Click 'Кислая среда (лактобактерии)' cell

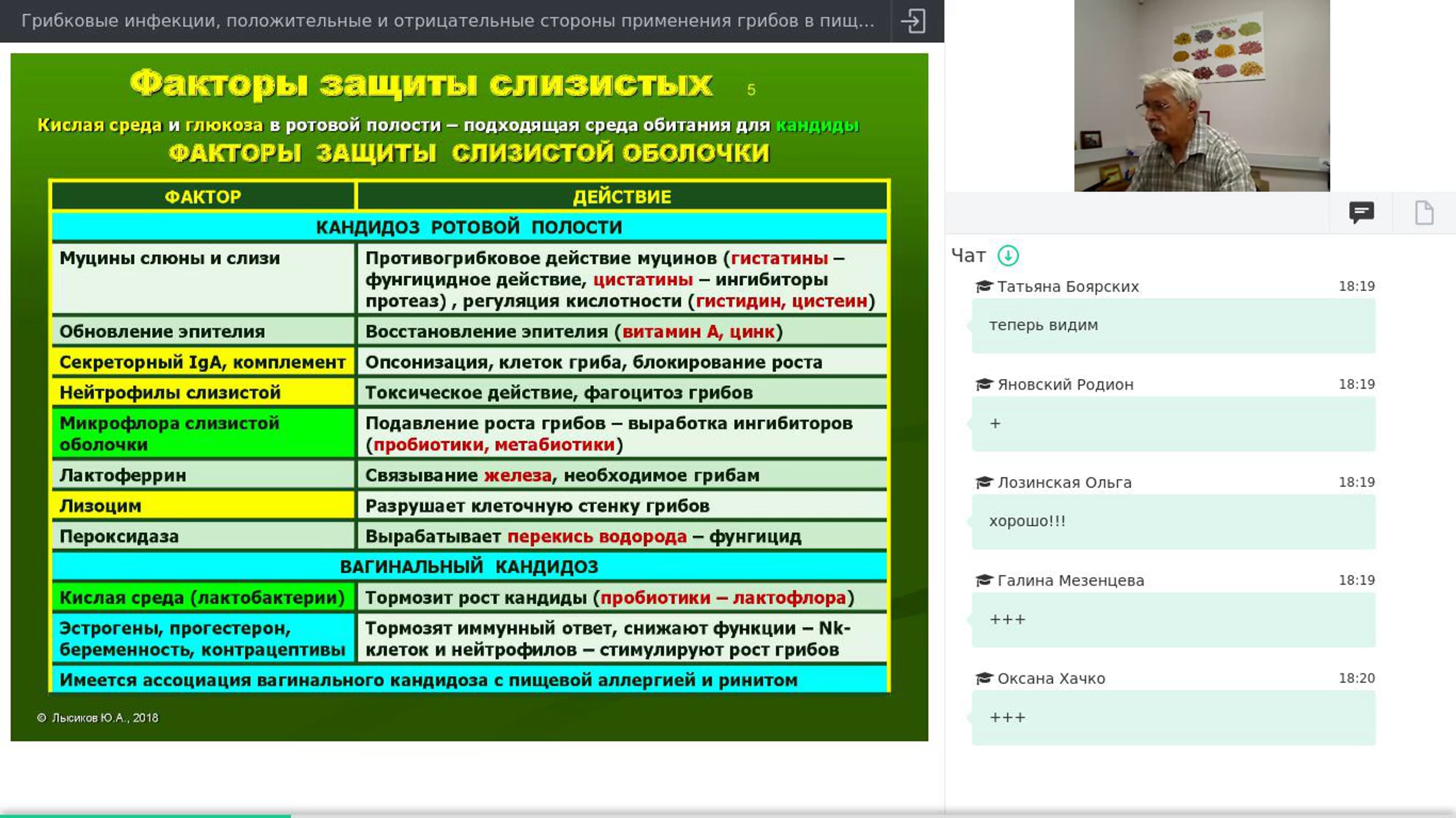pyautogui.click(x=203, y=597)
